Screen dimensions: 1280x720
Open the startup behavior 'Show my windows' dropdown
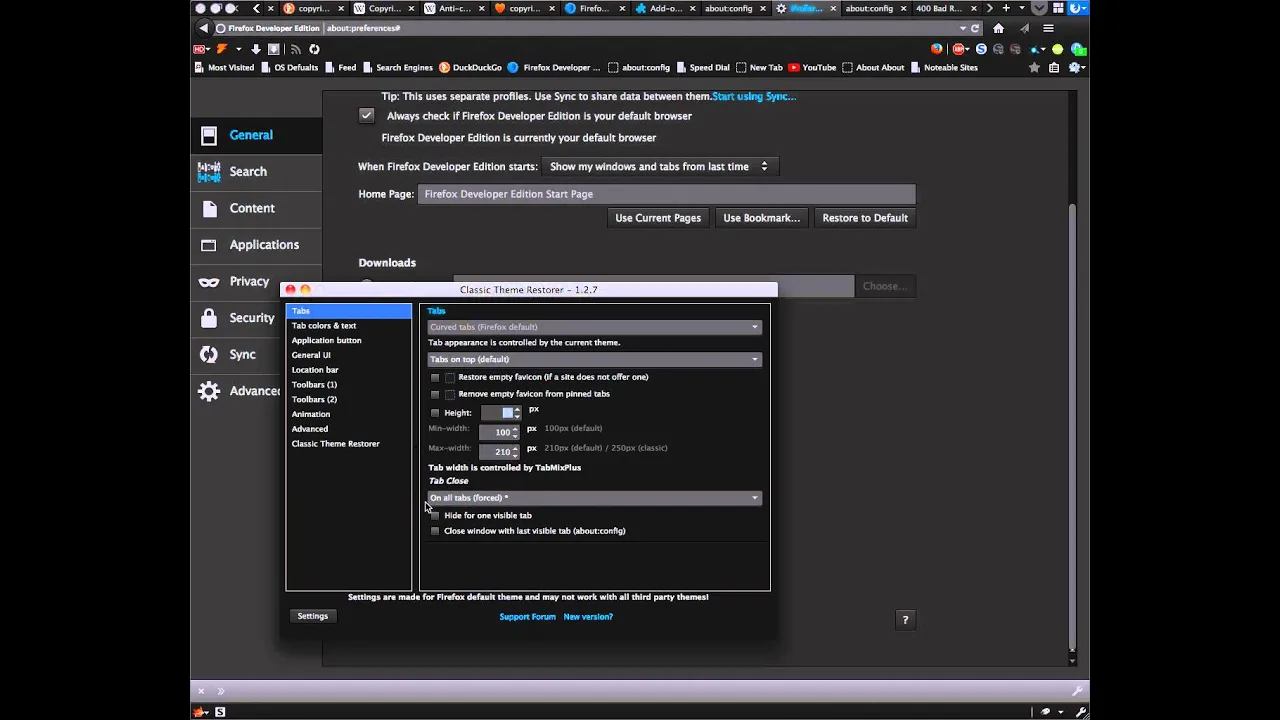click(x=659, y=167)
